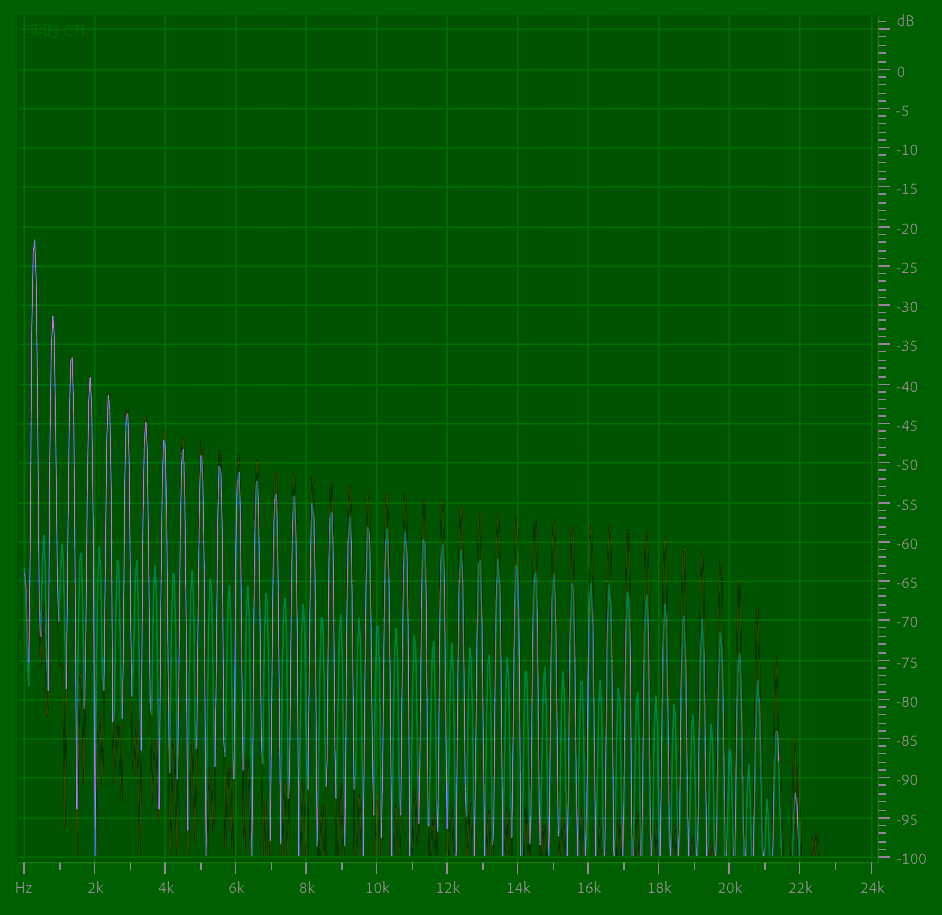Click the "-60" dB scale label

[x=907, y=544]
